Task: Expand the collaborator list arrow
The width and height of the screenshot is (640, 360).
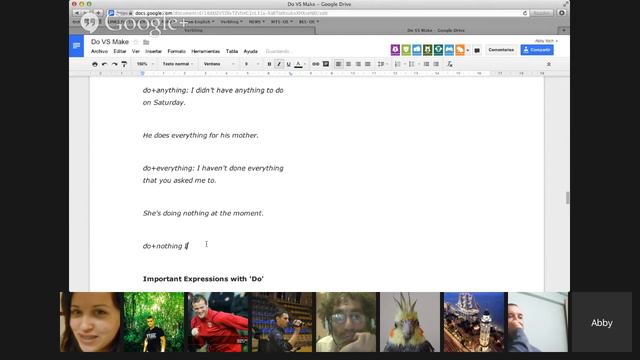Action: pos(468,50)
